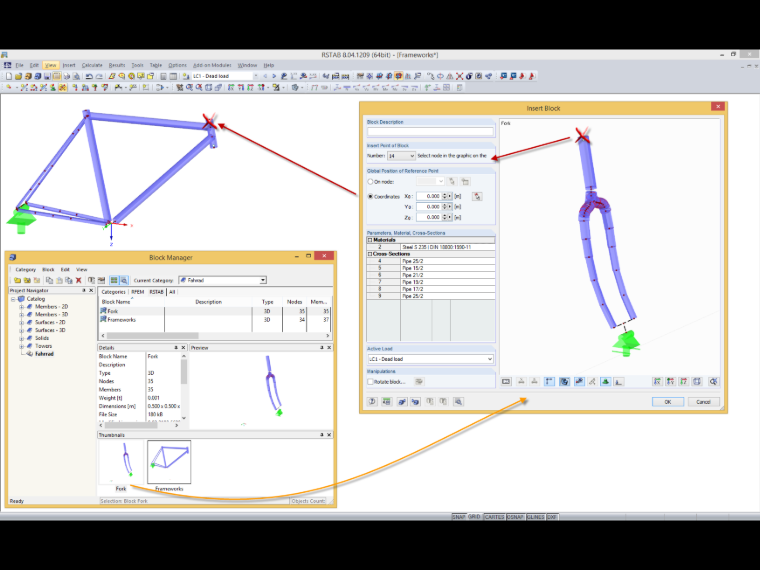Open the Category menu in Block Manager
This screenshot has height=570, width=760.
pos(26,269)
